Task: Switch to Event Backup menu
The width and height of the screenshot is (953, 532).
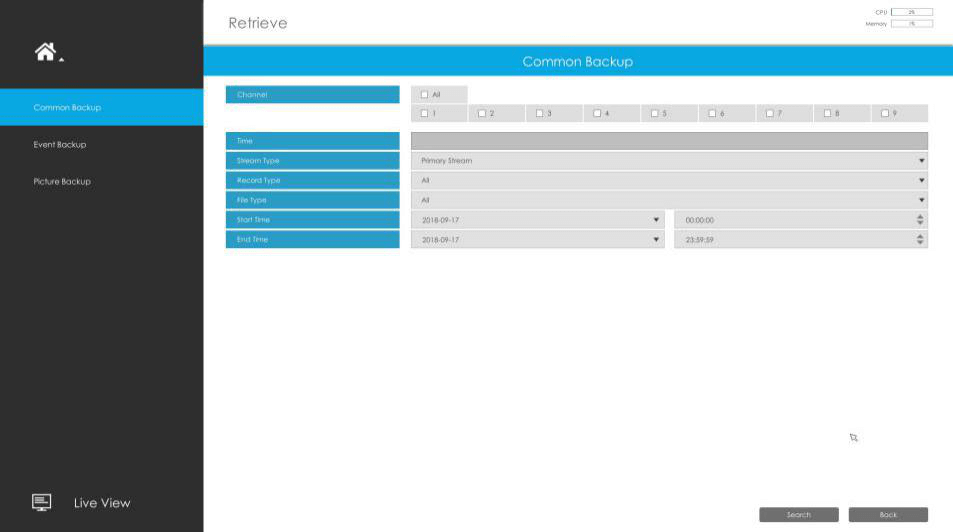Action: pyautogui.click(x=60, y=145)
